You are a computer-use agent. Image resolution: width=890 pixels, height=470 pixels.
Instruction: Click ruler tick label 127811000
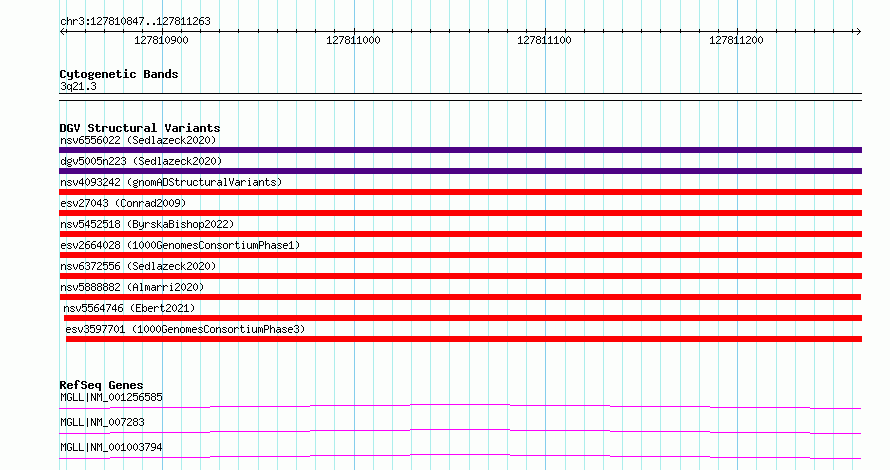(x=353, y=40)
